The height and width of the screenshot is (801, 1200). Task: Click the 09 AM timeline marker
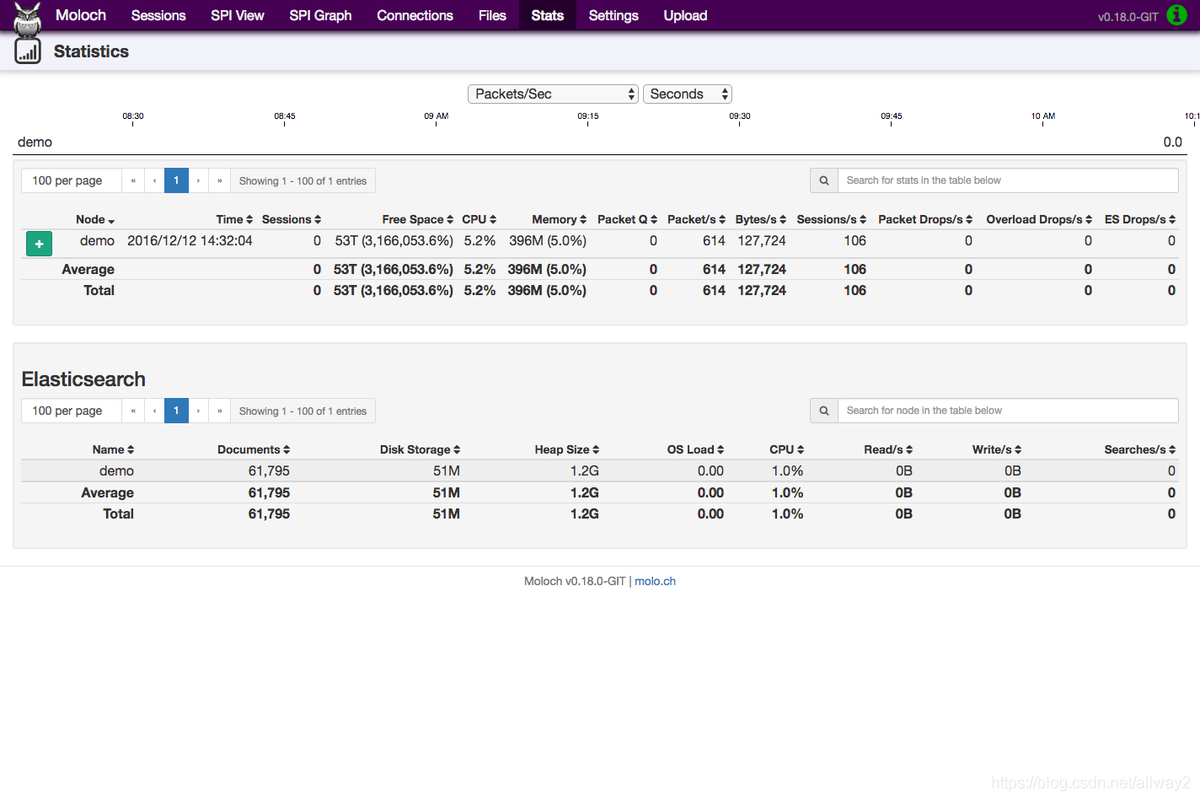[x=436, y=117]
